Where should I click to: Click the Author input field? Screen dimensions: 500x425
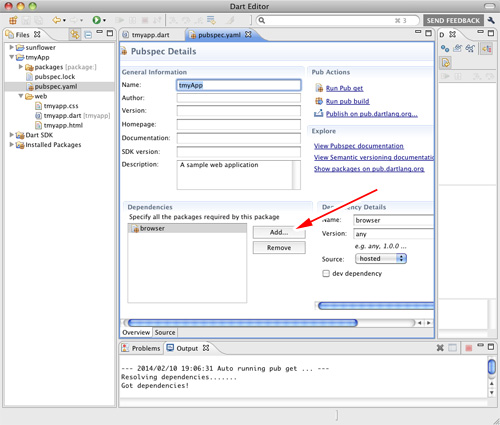pyautogui.click(x=239, y=98)
